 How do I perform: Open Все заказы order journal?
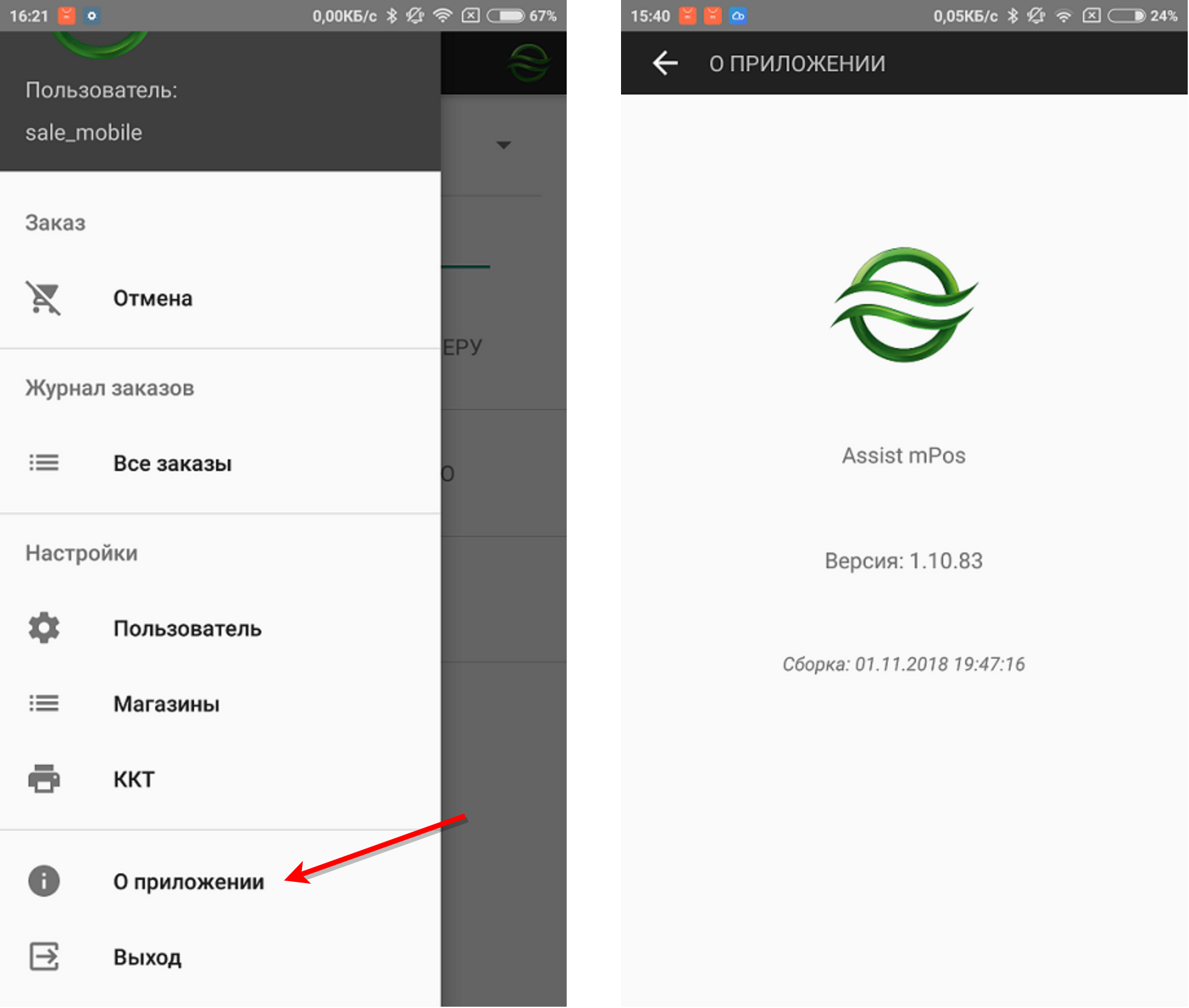[x=172, y=463]
